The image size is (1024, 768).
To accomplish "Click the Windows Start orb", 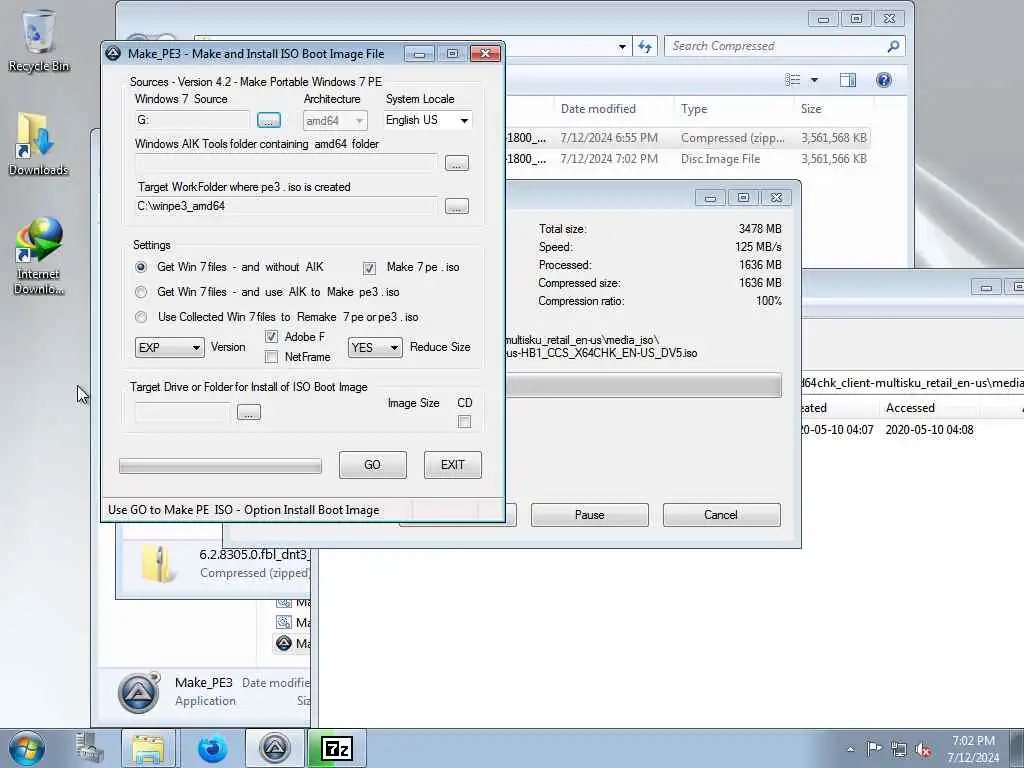I will coord(27,748).
